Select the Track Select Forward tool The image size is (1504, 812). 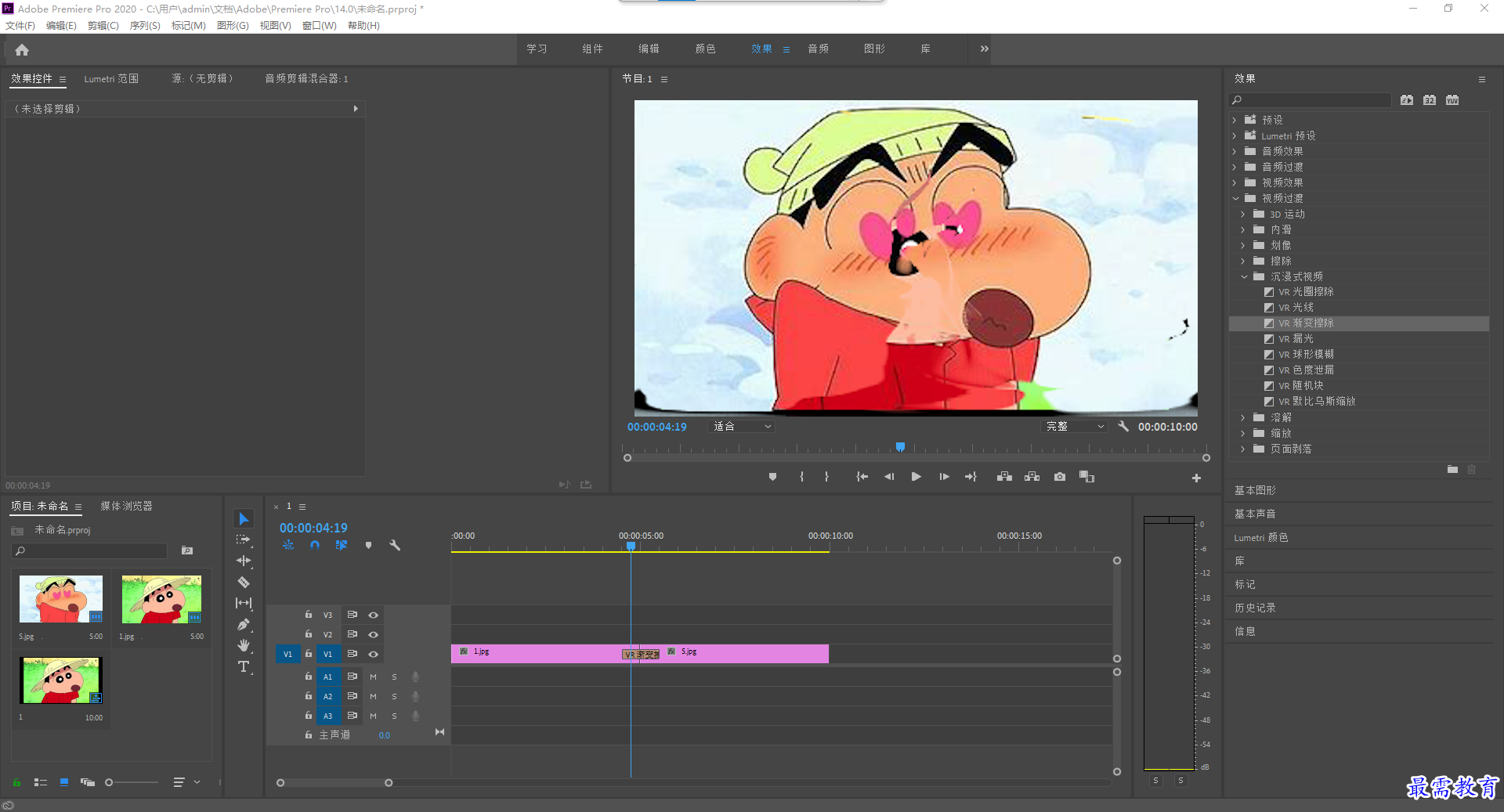244,540
